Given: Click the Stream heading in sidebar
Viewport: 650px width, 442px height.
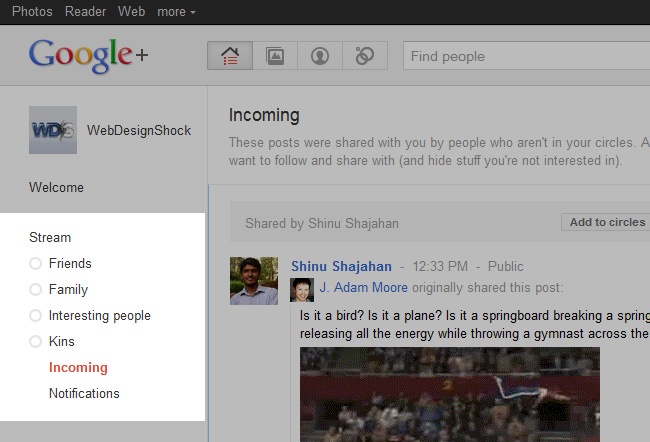Looking at the screenshot, I should (50, 238).
